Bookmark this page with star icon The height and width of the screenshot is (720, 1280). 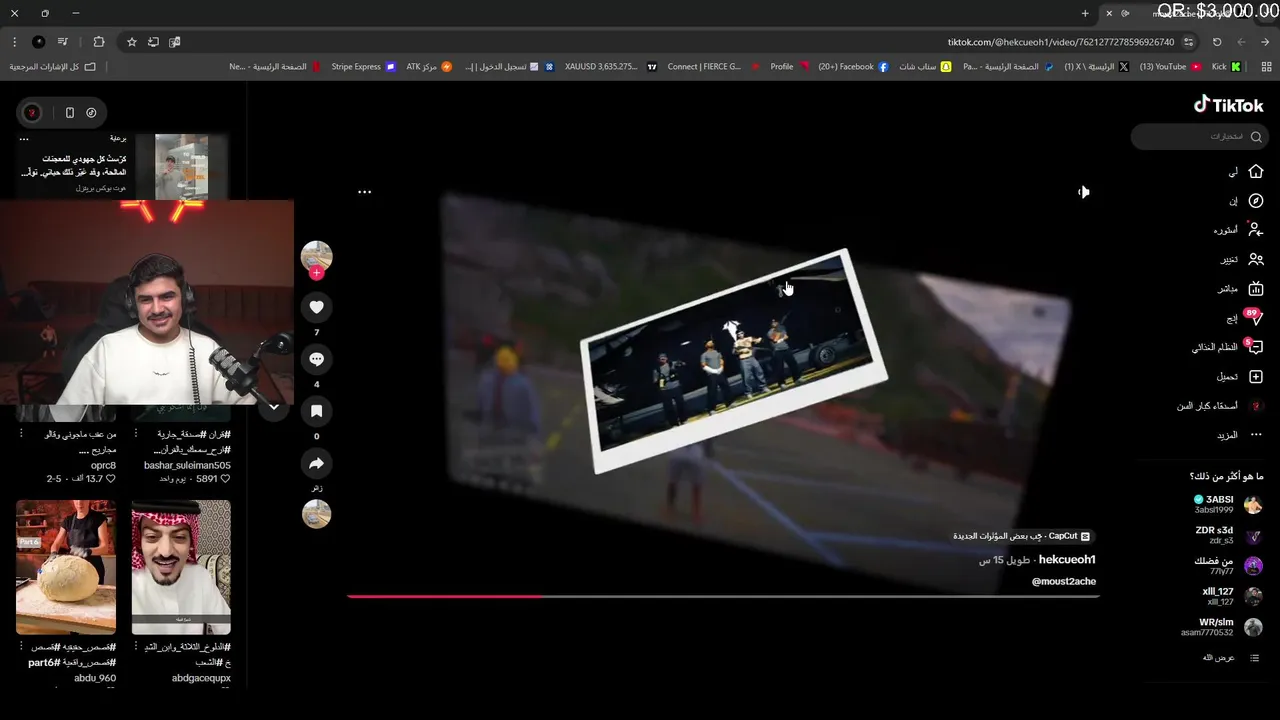coord(131,42)
